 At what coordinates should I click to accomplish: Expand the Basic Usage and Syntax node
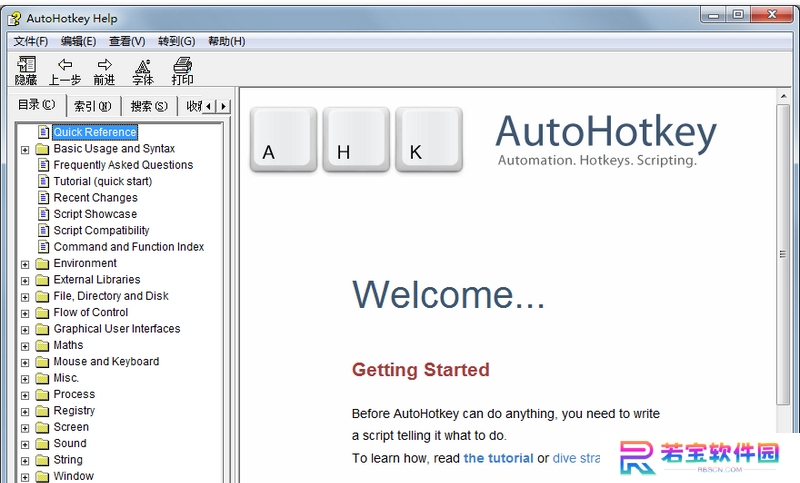(25, 150)
